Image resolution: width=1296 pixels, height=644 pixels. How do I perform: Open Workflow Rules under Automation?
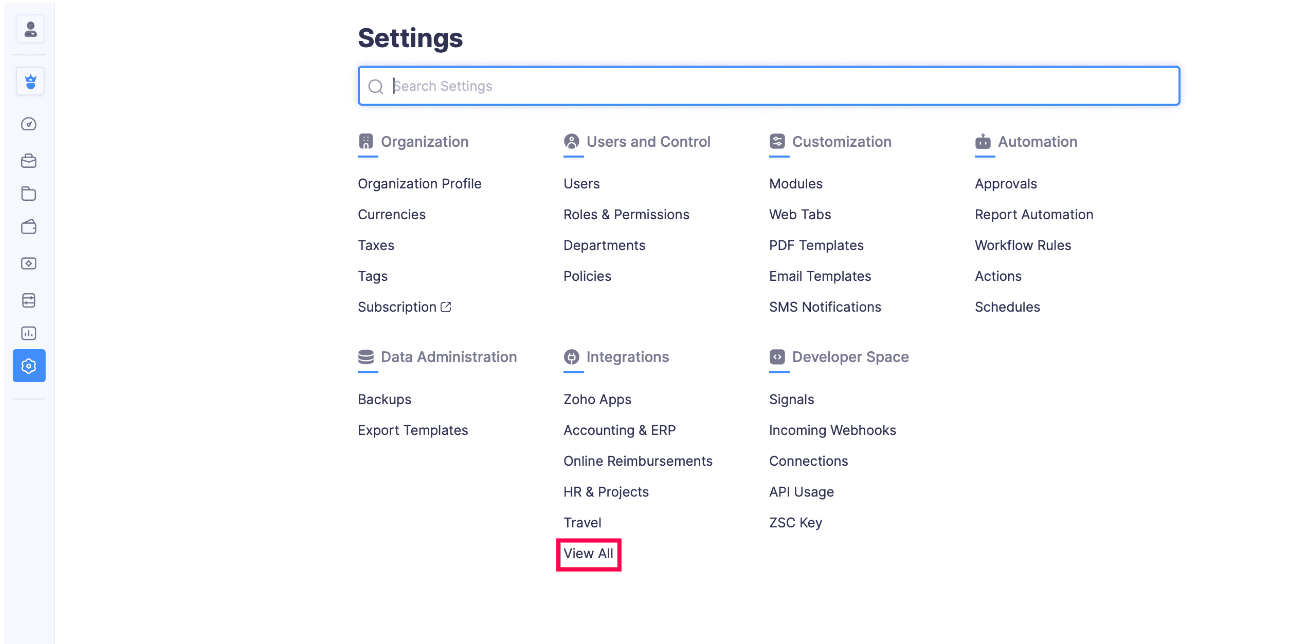coord(1023,245)
